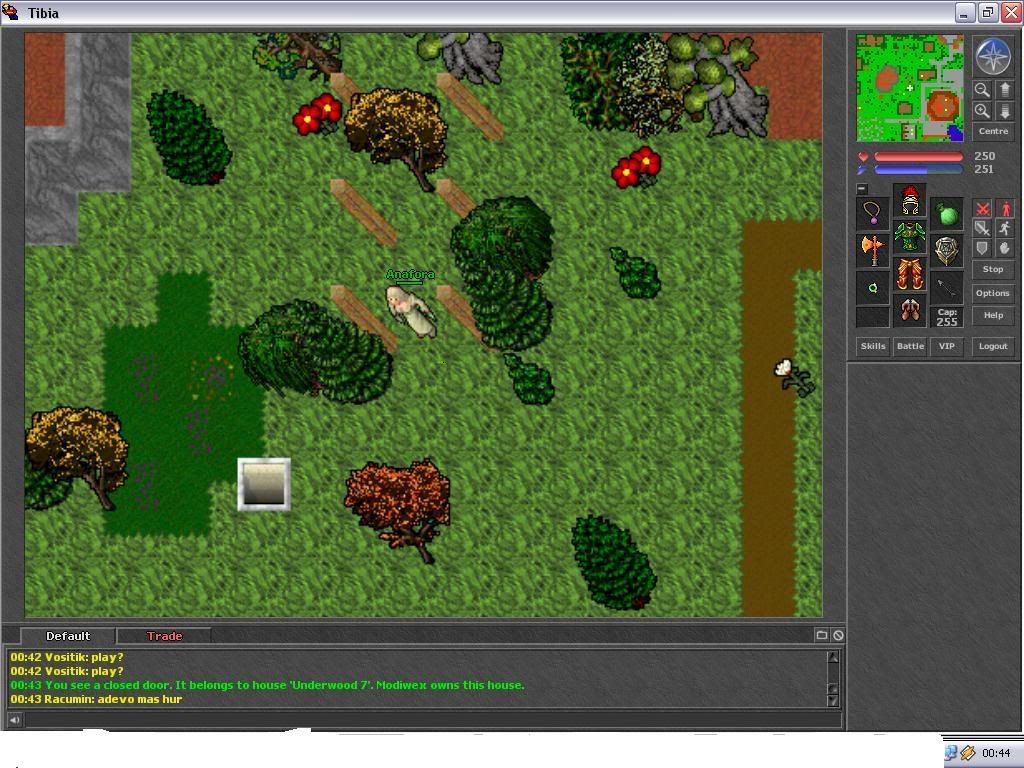Click the white flower on the dirt path

793,376
